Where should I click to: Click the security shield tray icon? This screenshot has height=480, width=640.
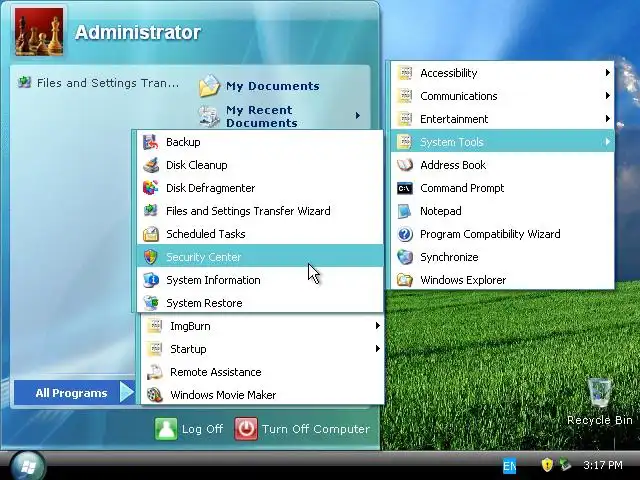[547, 464]
